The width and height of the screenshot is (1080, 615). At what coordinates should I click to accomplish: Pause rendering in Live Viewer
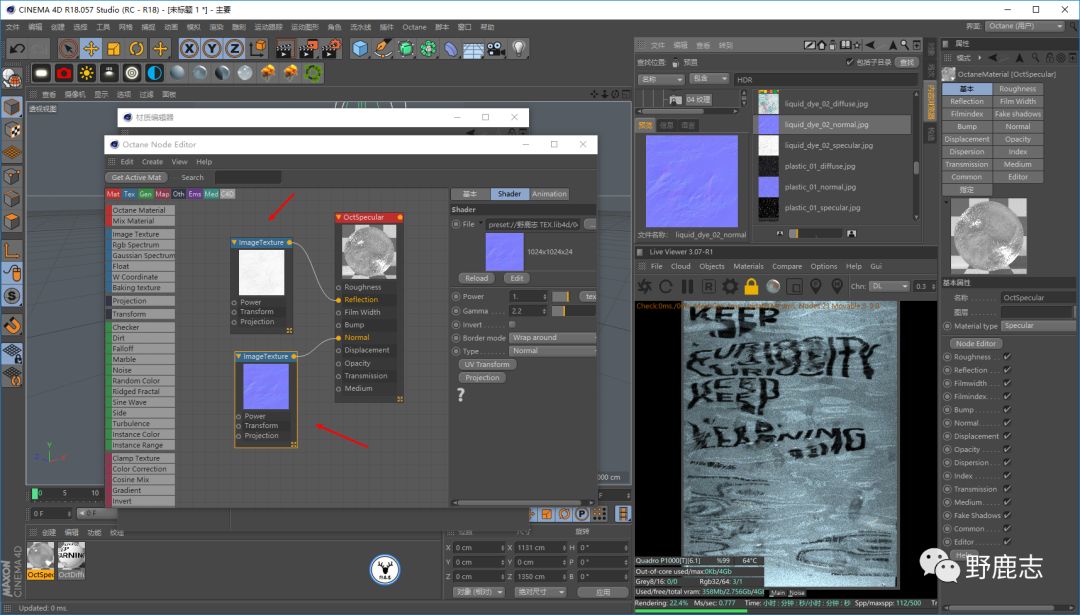tap(687, 287)
